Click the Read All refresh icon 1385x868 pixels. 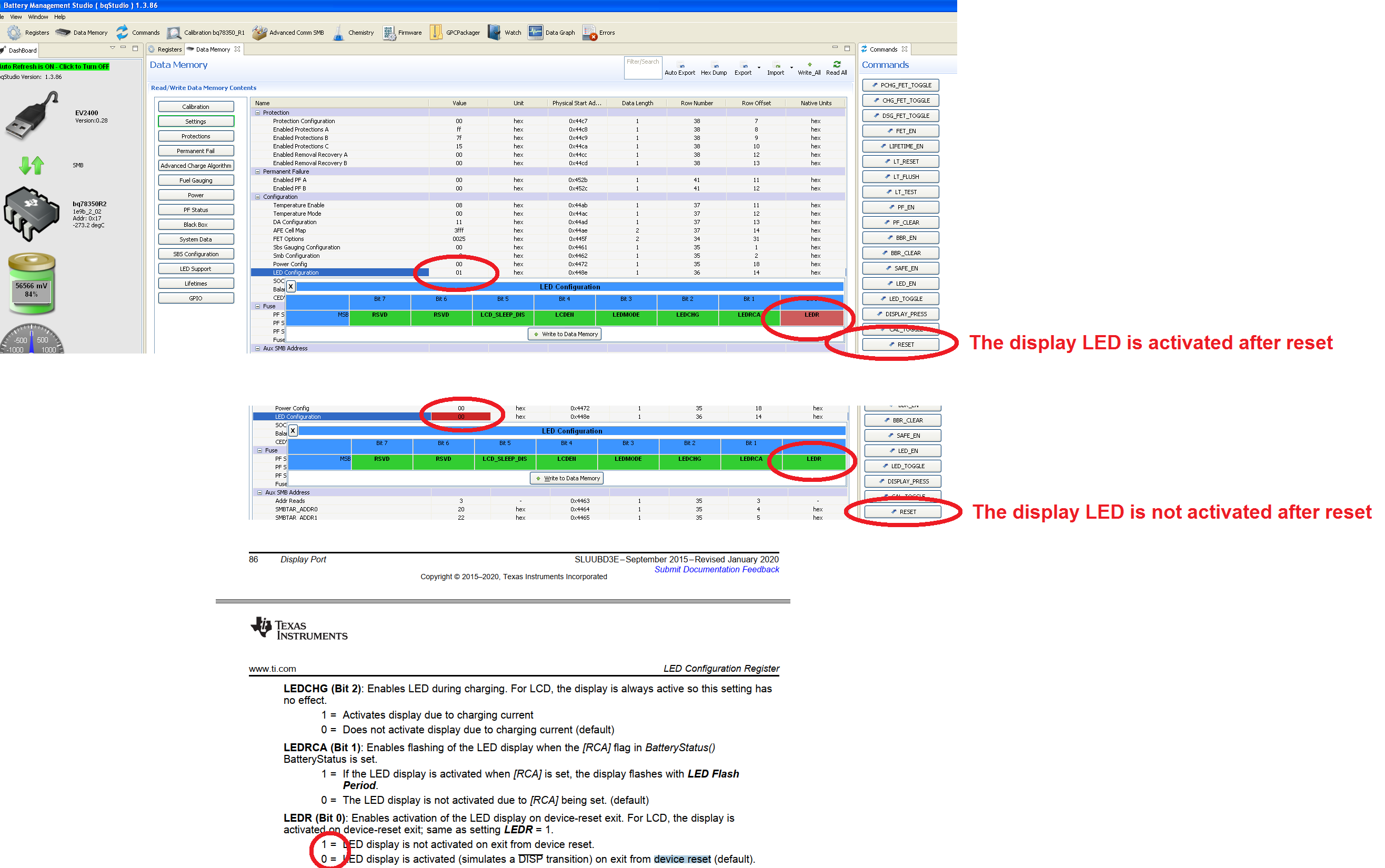[x=837, y=64]
